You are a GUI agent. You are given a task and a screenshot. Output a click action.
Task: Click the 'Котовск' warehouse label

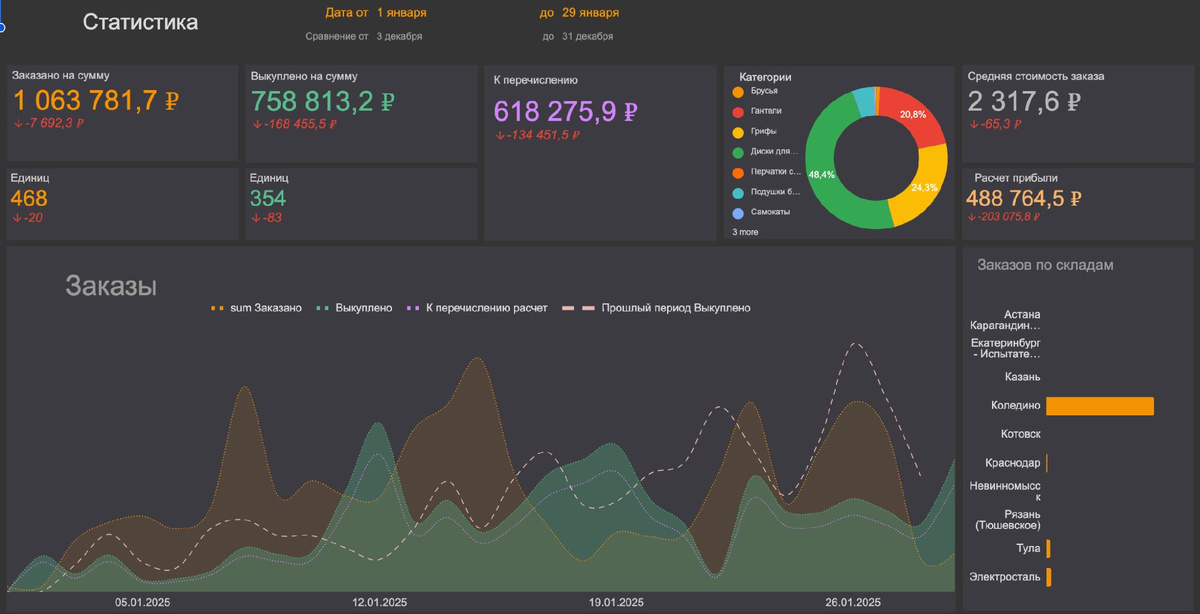tap(1021, 434)
